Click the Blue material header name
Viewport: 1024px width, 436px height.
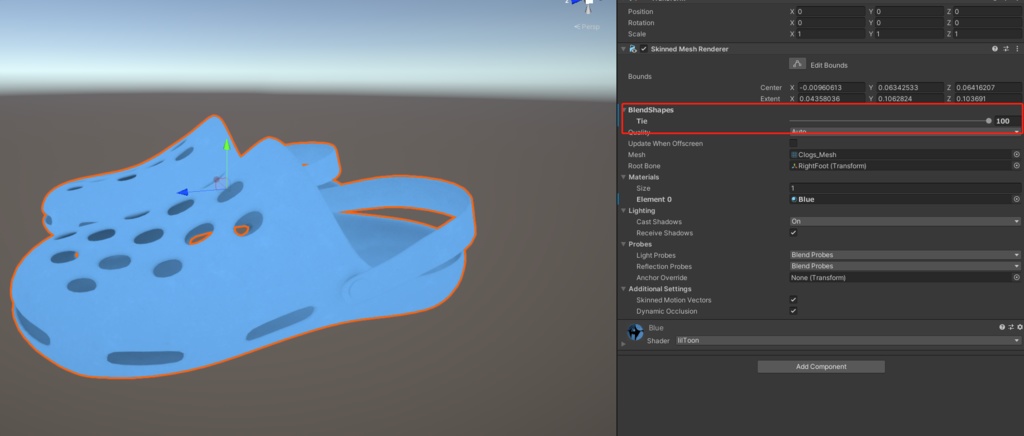tap(656, 328)
